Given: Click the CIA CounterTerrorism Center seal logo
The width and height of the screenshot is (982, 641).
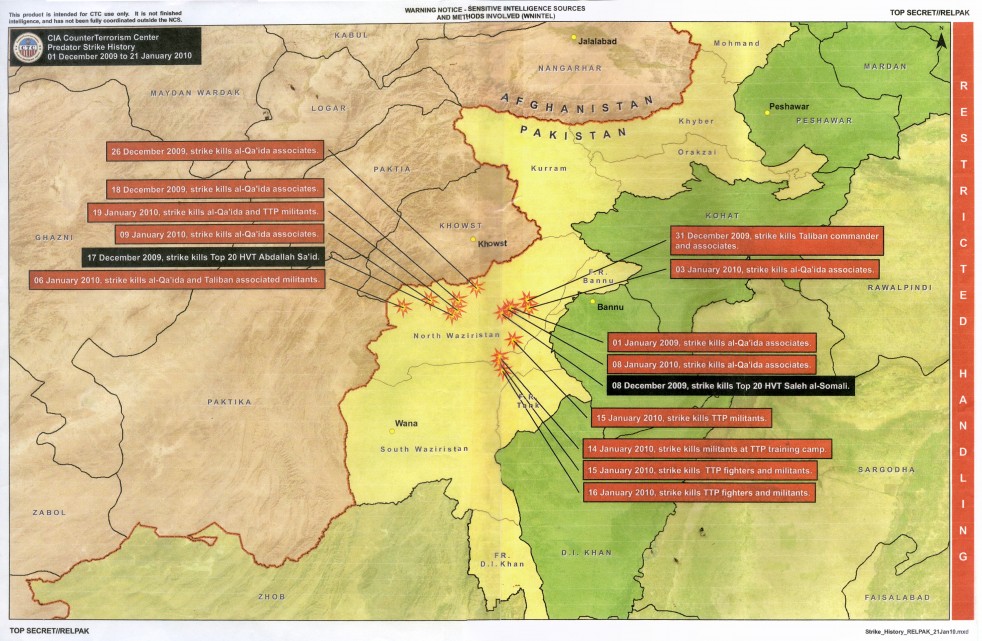Looking at the screenshot, I should tap(27, 48).
